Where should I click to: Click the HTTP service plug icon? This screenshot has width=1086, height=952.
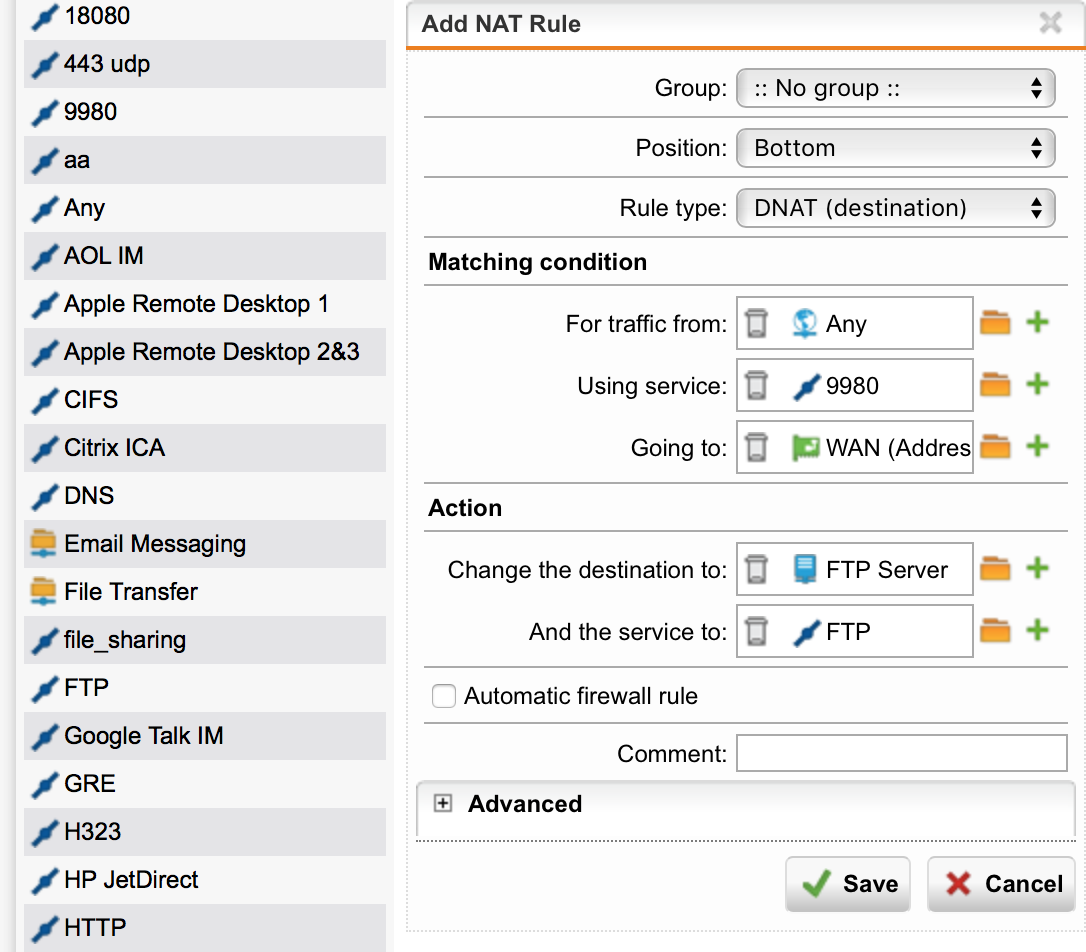point(44,928)
